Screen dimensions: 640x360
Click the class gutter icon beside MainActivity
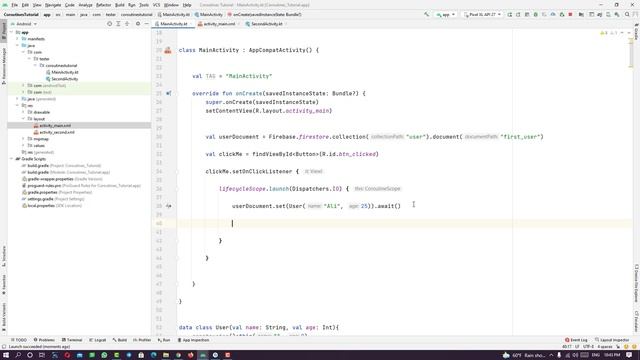click(168, 50)
